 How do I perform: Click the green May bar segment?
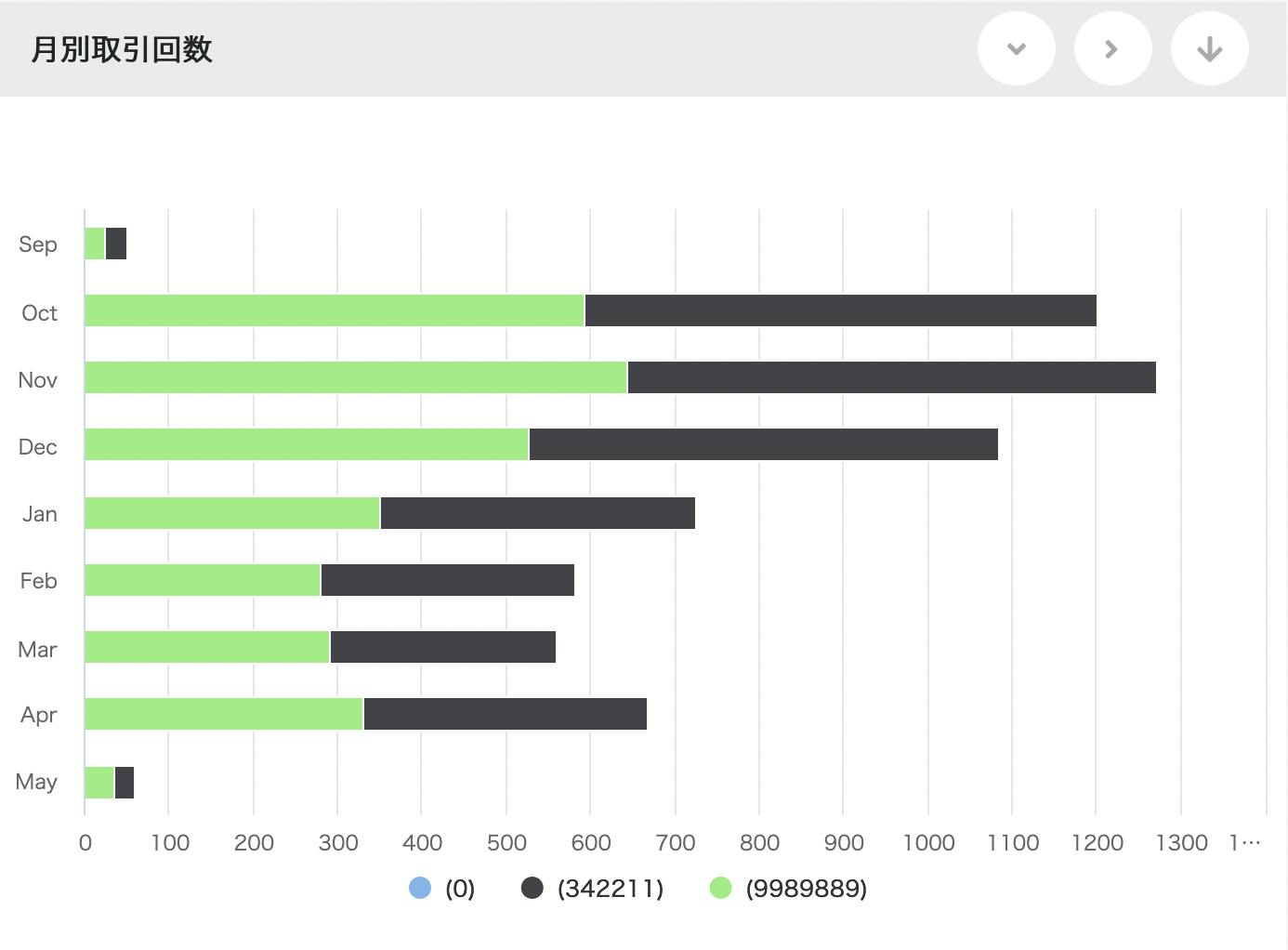click(x=99, y=783)
